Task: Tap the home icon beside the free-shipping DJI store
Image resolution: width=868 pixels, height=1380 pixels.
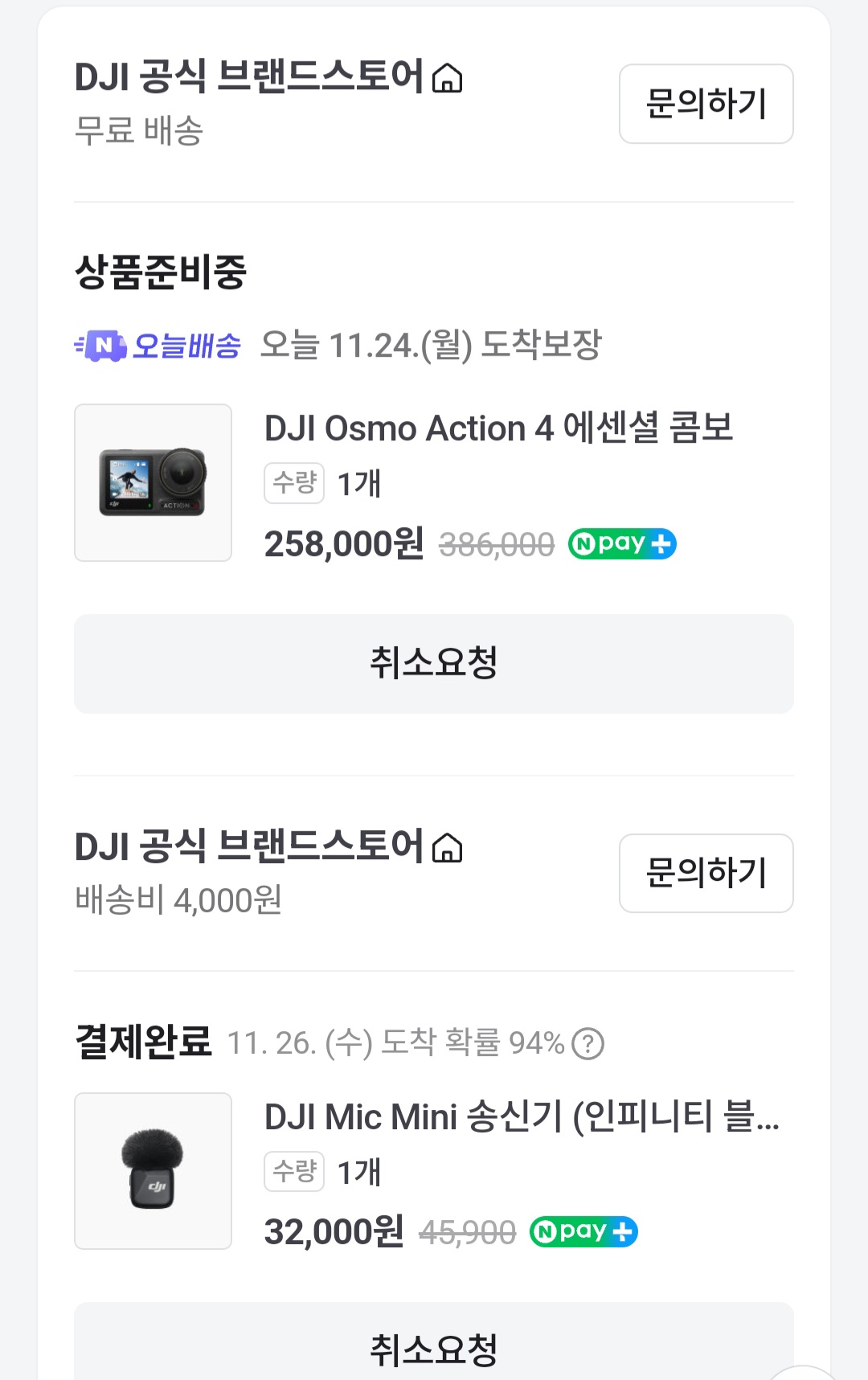Action: click(447, 79)
